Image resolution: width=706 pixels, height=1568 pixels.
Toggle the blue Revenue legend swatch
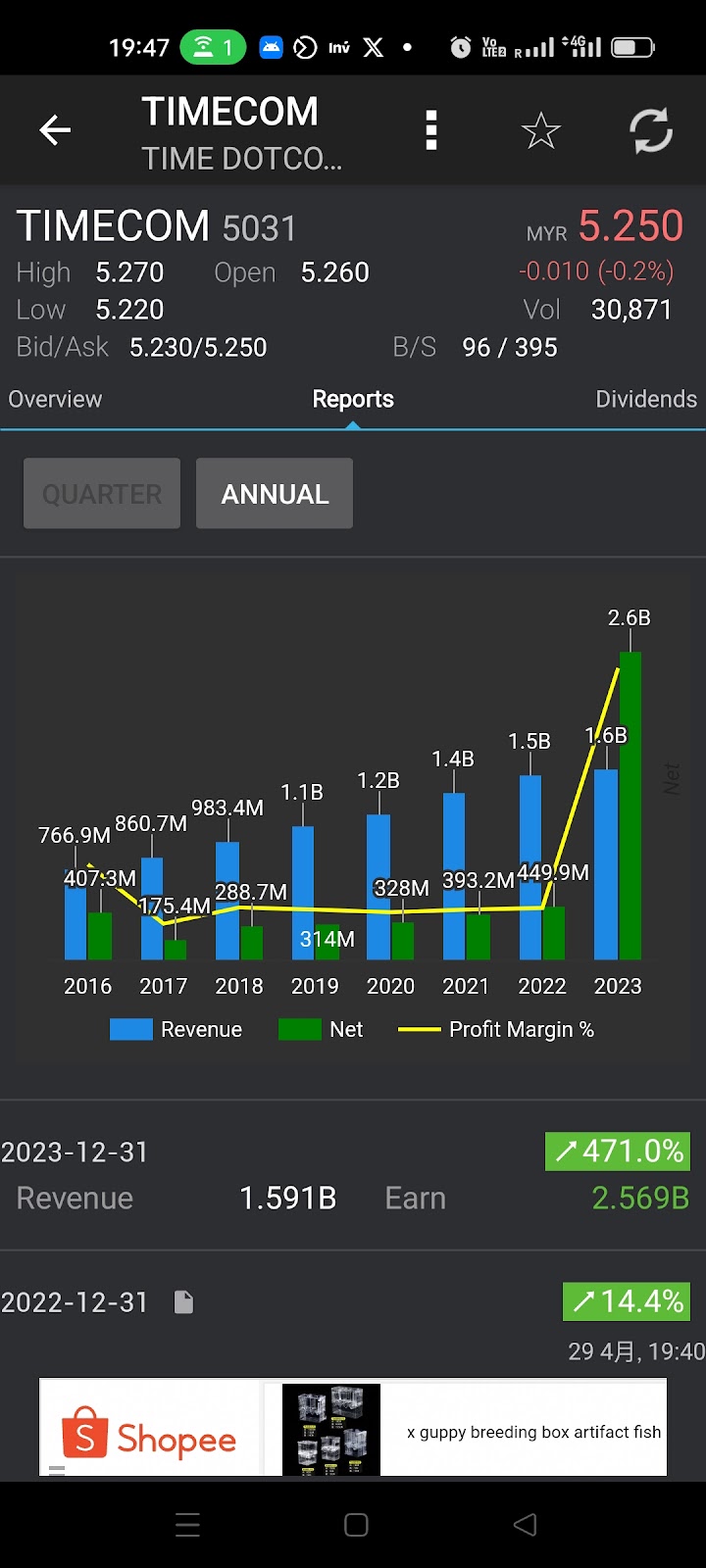pyautogui.click(x=130, y=1029)
